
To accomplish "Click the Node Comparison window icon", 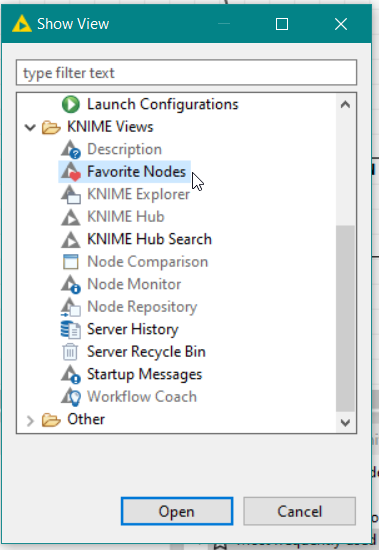I will pos(71,262).
